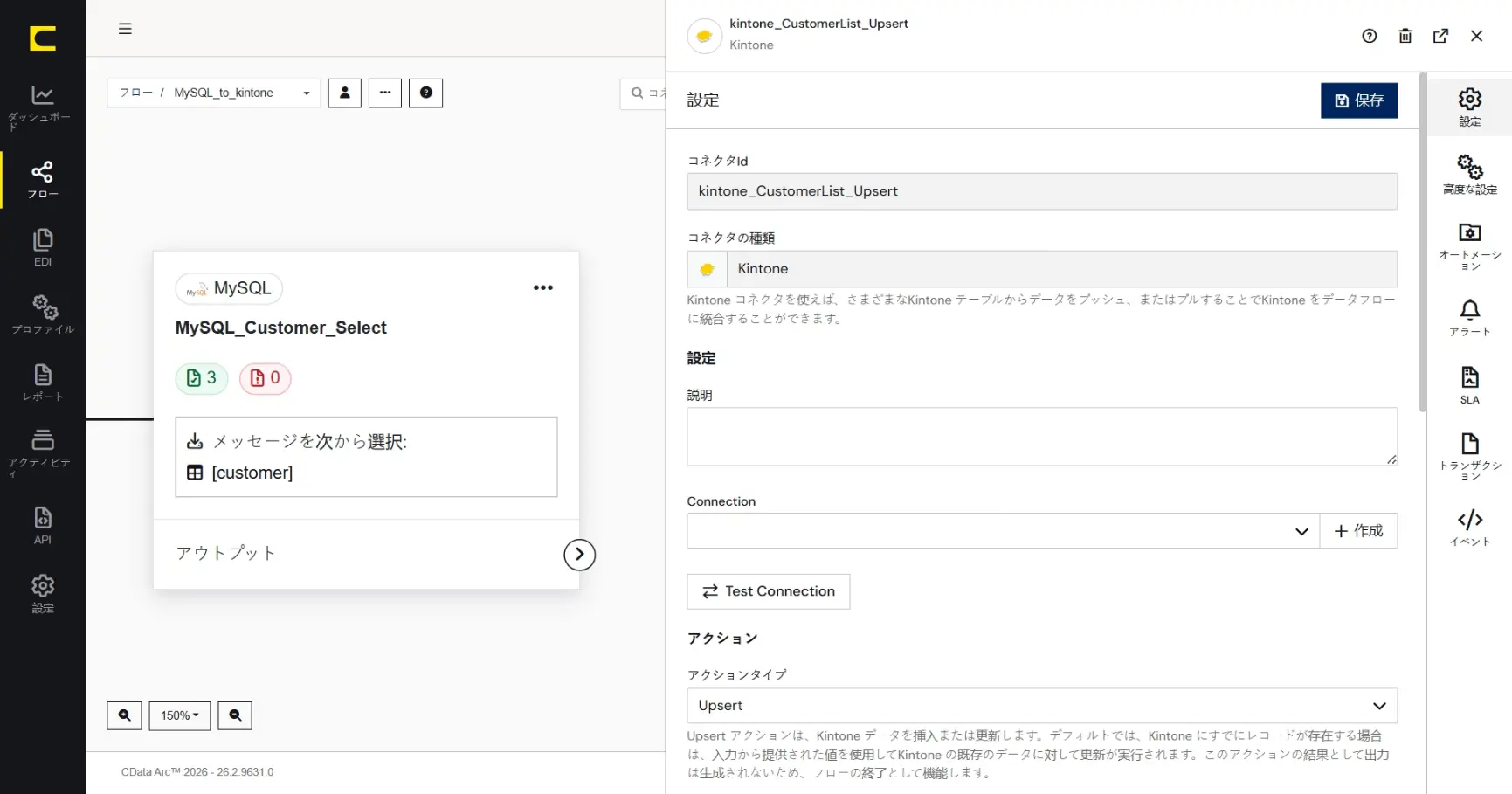Click the user icon button beside flow selector
The height and width of the screenshot is (794, 1512).
(x=345, y=93)
